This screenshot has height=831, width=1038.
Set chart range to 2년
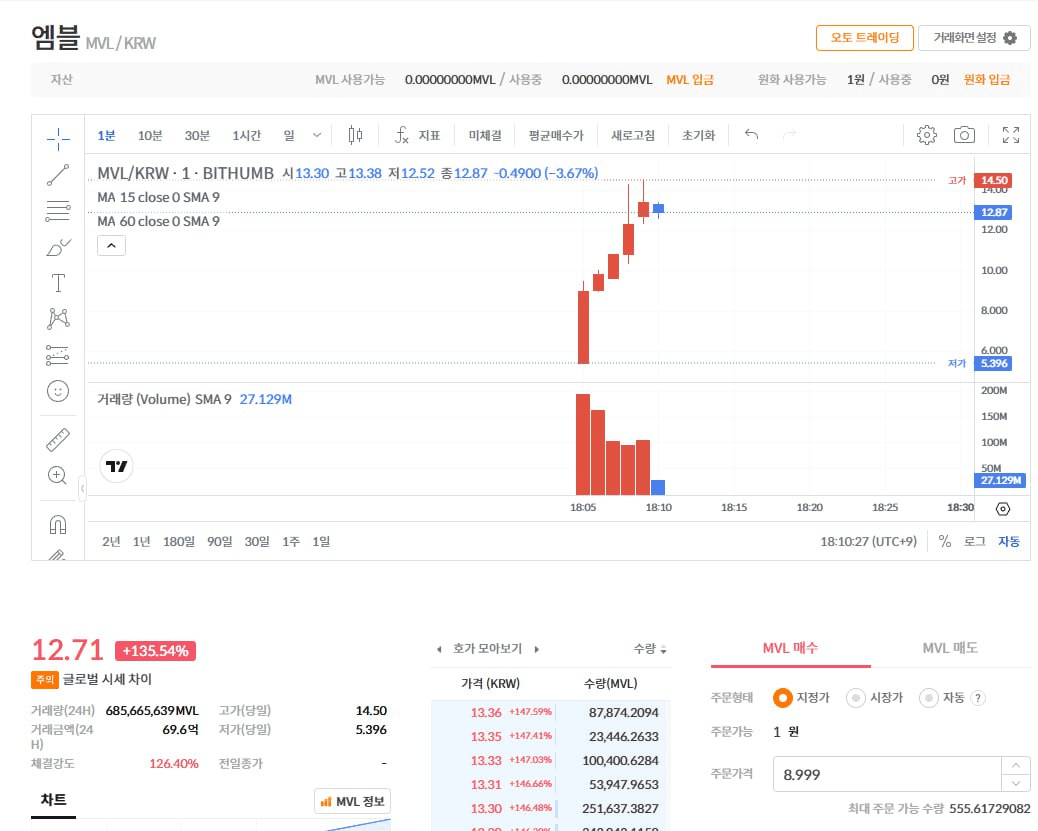pyautogui.click(x=111, y=542)
